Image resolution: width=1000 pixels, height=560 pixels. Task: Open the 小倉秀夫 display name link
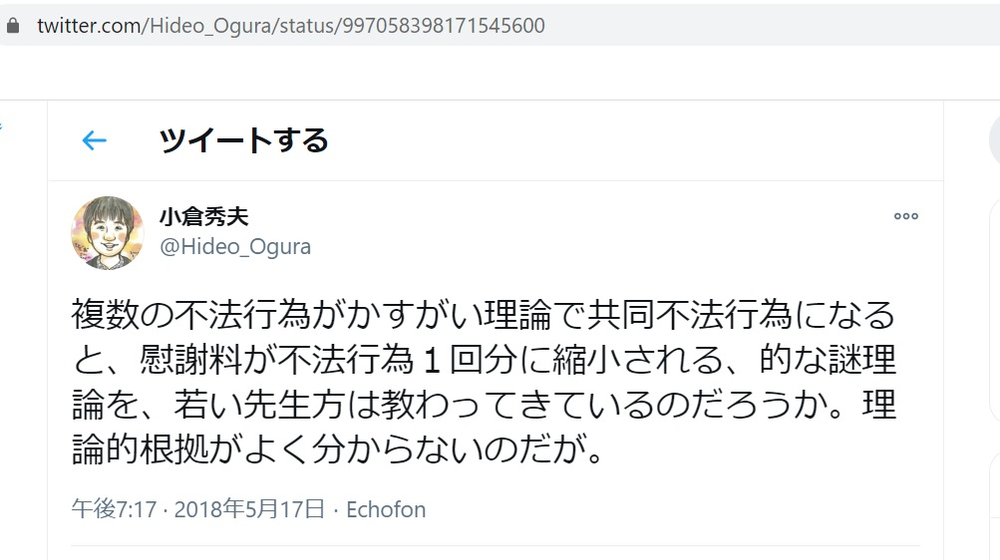[x=203, y=217]
